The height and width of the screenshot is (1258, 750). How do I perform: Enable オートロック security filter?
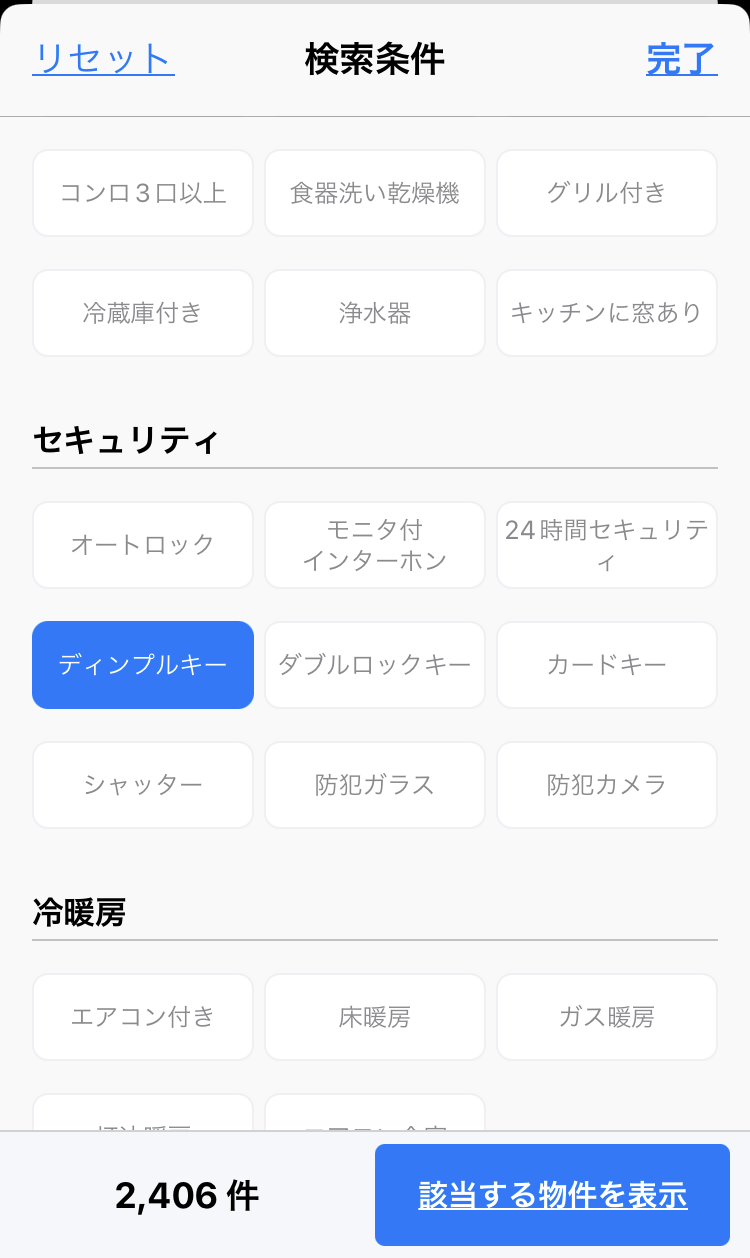pyautogui.click(x=143, y=545)
